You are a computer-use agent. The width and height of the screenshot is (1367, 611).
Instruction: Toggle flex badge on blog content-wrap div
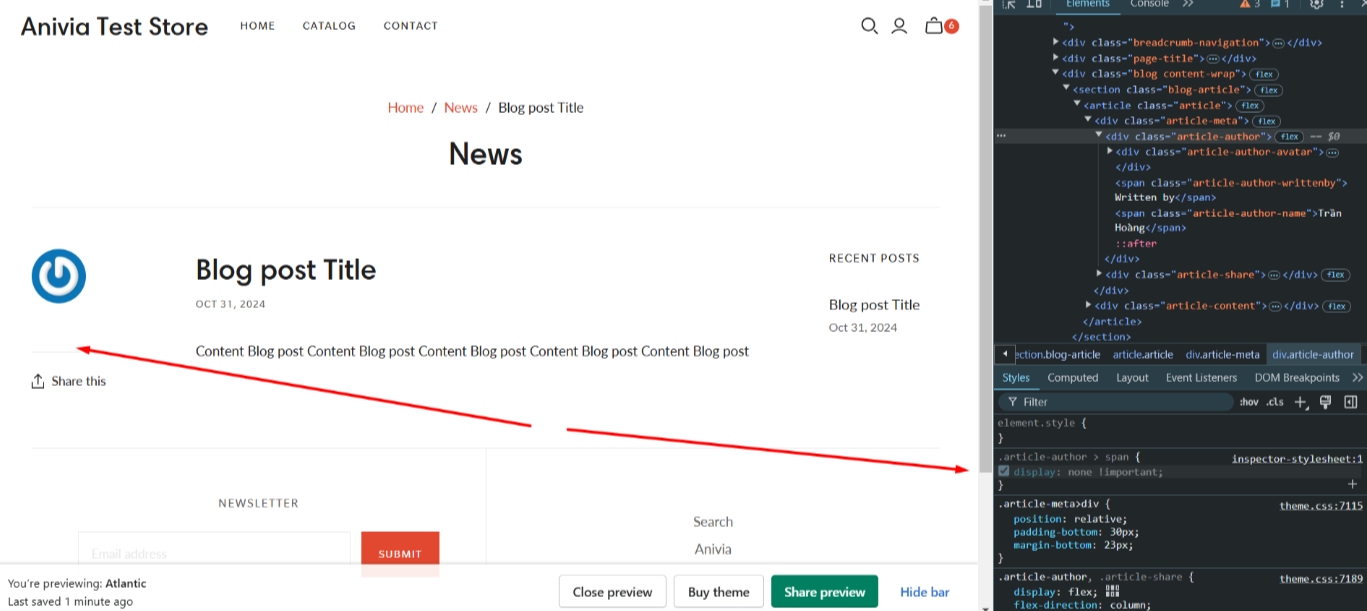(x=1264, y=74)
